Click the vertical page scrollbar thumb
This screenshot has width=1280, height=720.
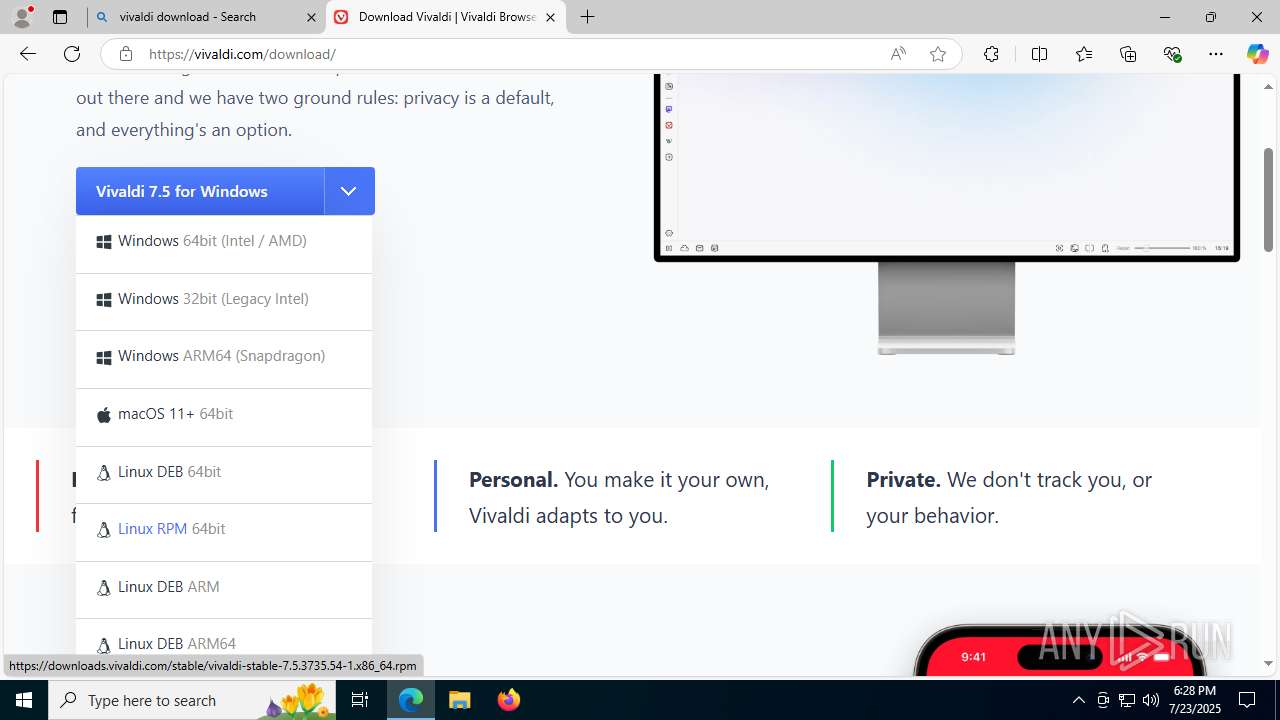click(x=1268, y=199)
